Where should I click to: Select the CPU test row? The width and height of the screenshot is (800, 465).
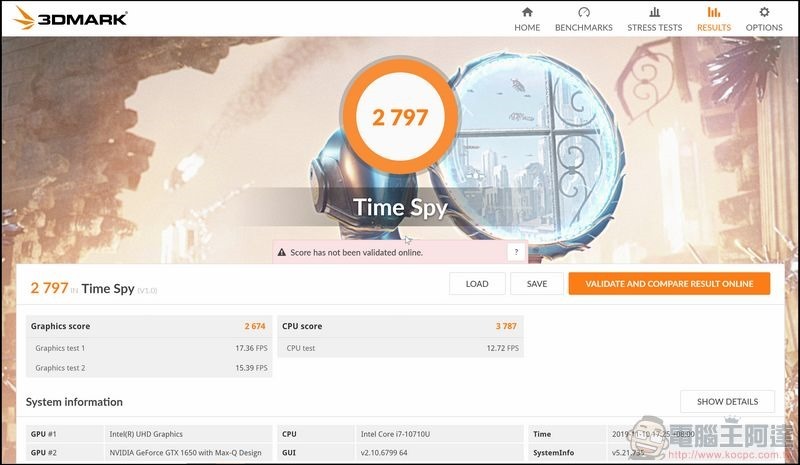pyautogui.click(x=401, y=348)
